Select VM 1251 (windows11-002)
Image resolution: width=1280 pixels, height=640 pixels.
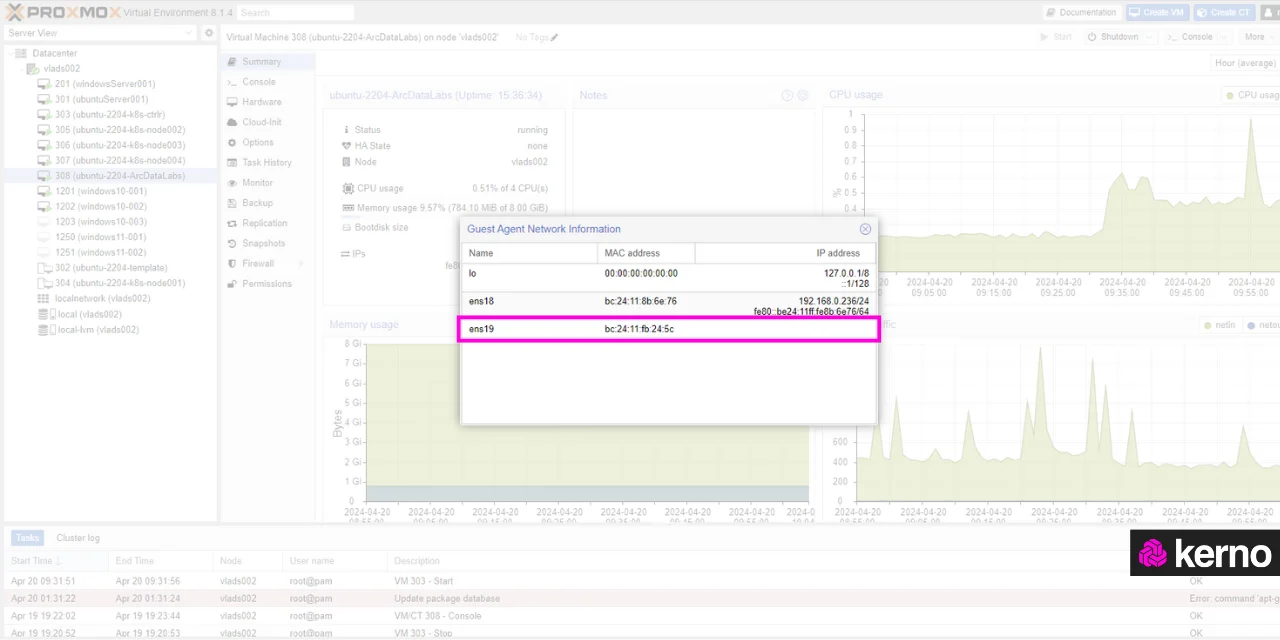pos(100,252)
